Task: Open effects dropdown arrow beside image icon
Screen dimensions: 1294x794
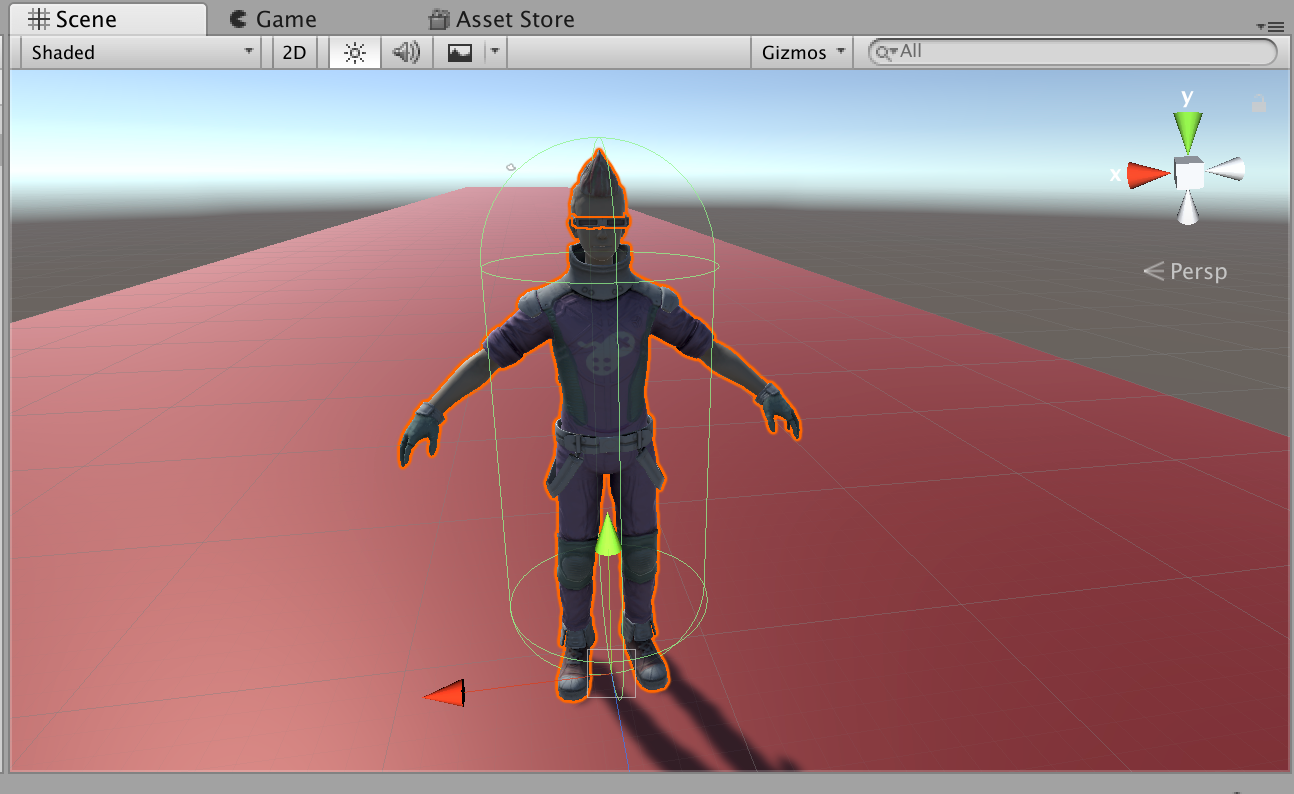Action: (x=495, y=53)
